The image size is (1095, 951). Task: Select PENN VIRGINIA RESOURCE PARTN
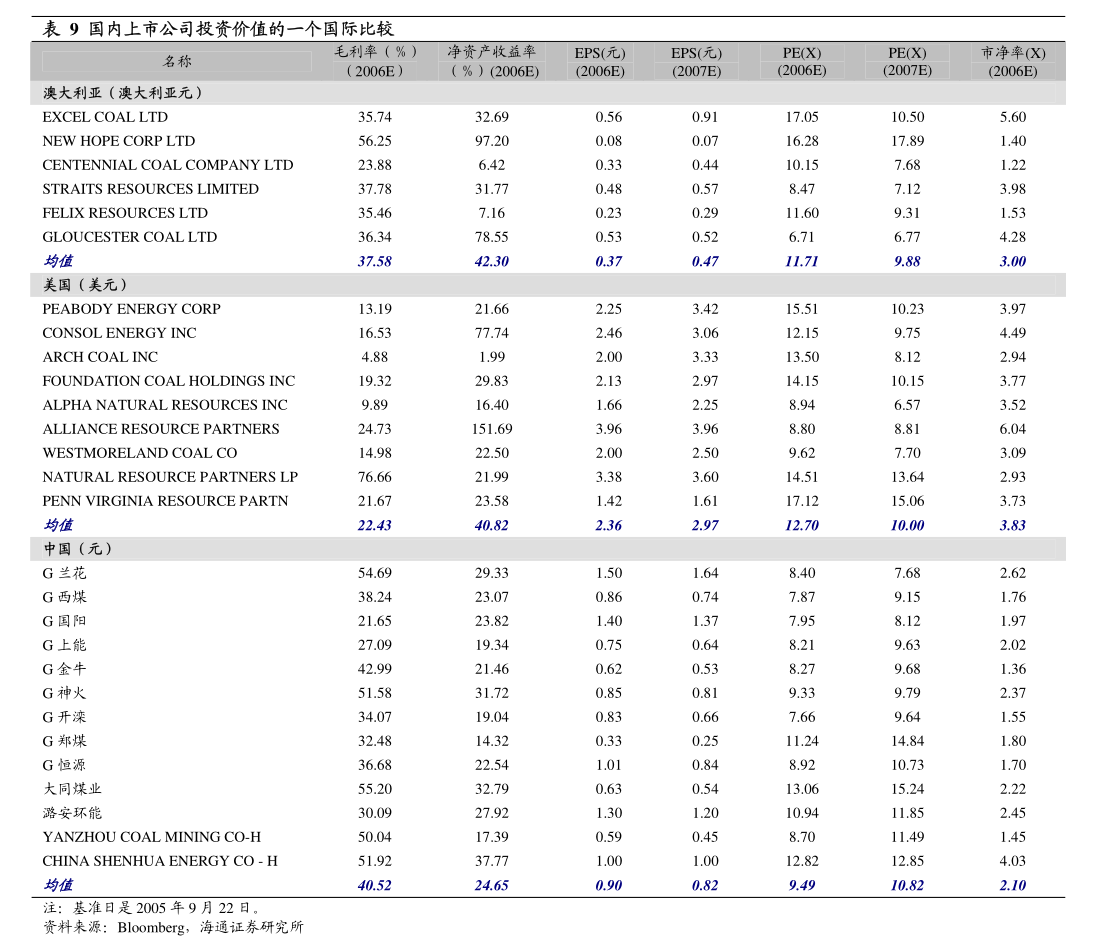pos(165,501)
